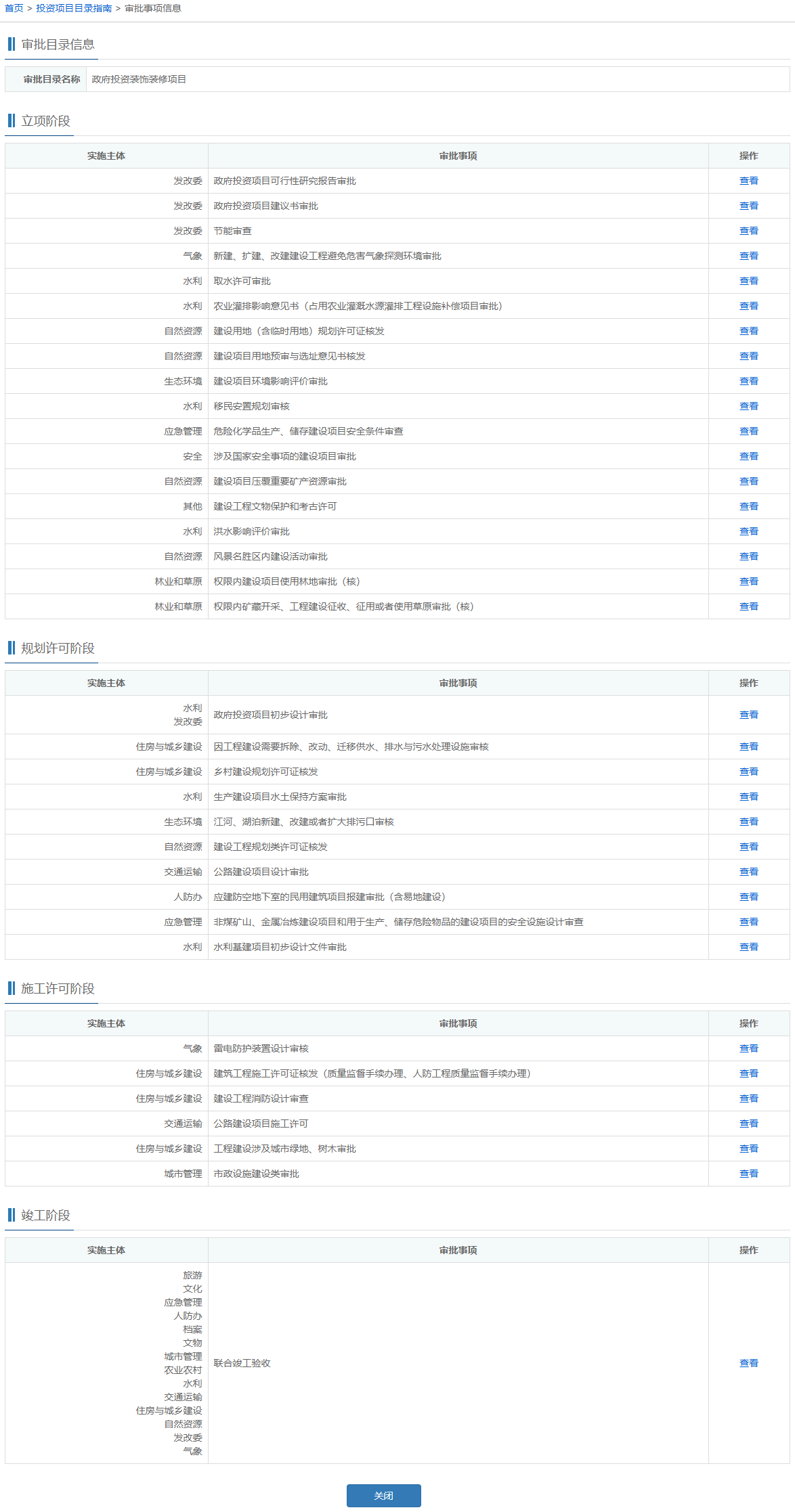Click 查看 for 市政设施建设类审批
Screen dimensions: 795x1512
748,1174
